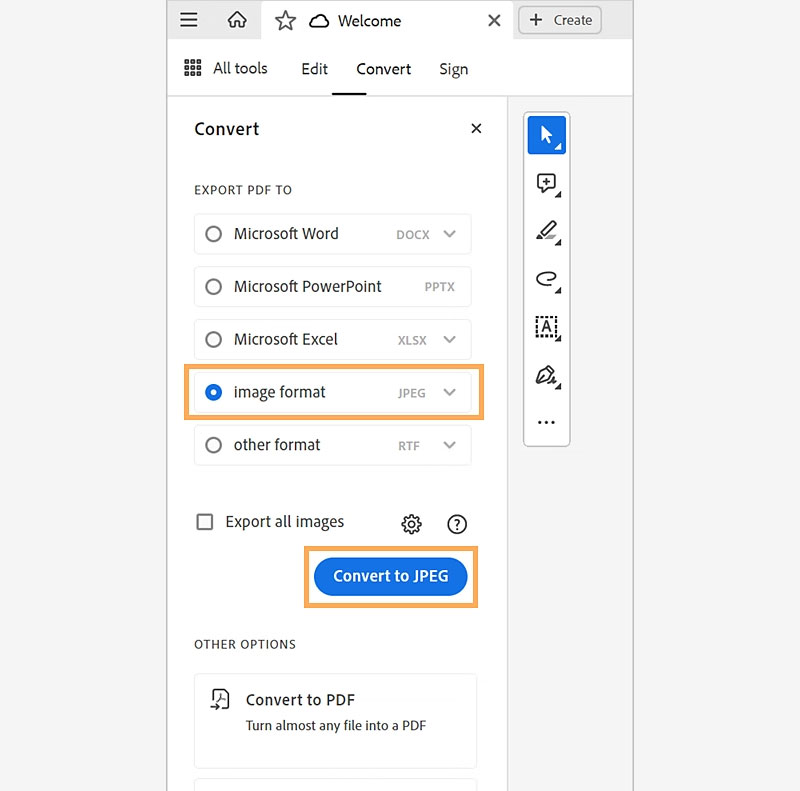Open conversion settings gear icon
The image size is (800, 791).
point(411,524)
